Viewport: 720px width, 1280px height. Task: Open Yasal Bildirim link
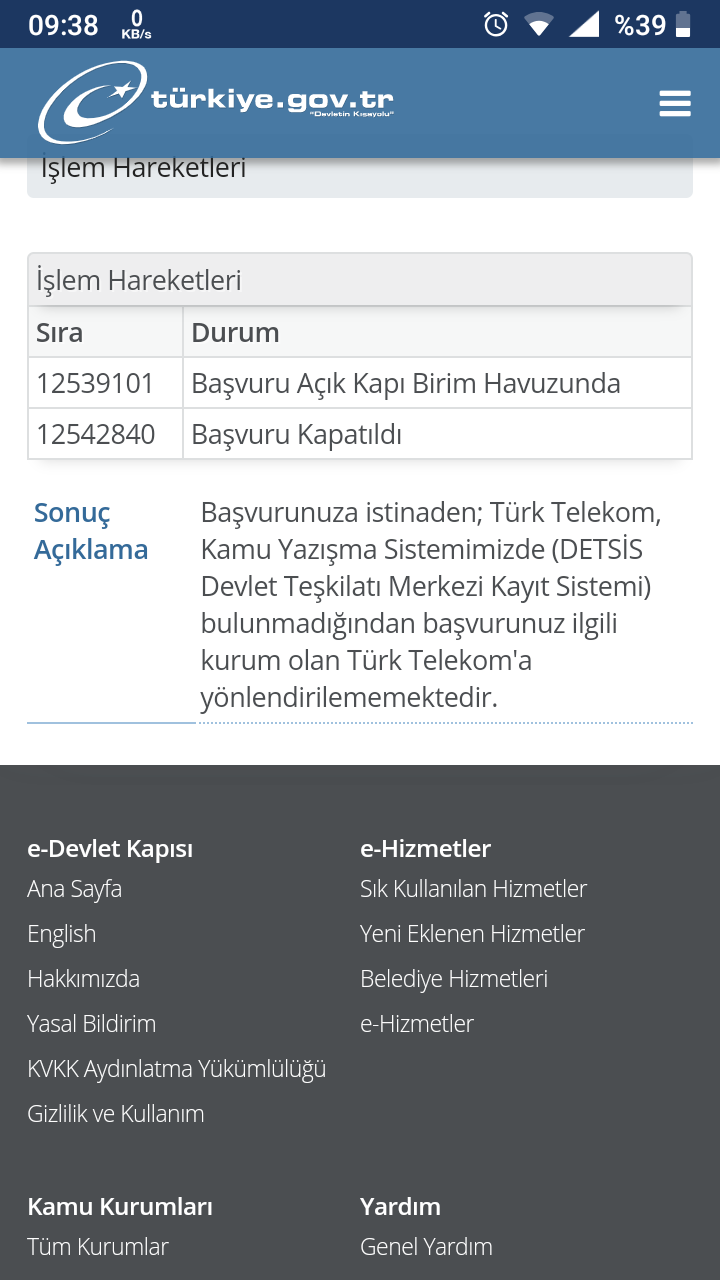(92, 1024)
